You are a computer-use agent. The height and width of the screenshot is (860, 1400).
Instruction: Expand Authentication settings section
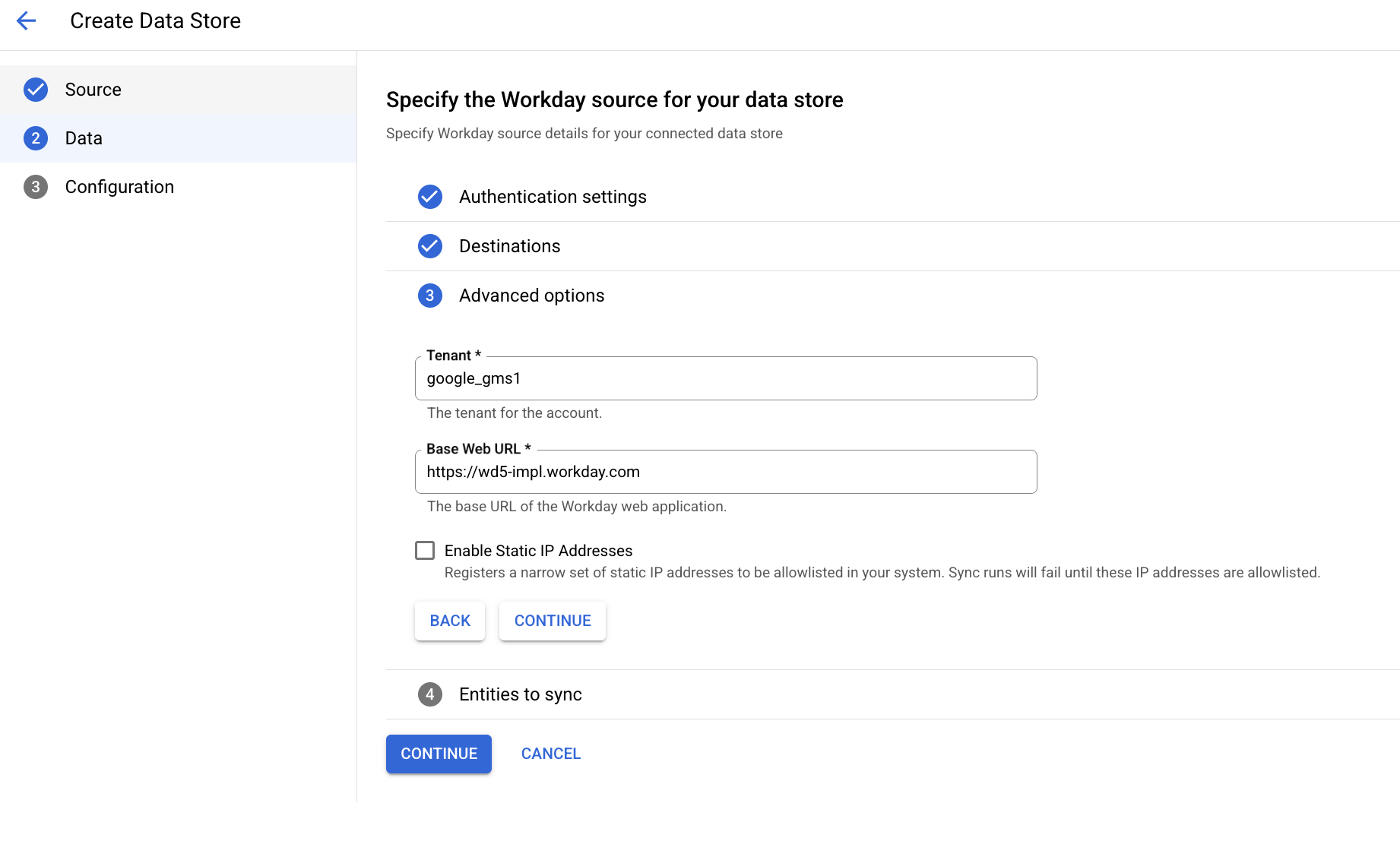892,197
